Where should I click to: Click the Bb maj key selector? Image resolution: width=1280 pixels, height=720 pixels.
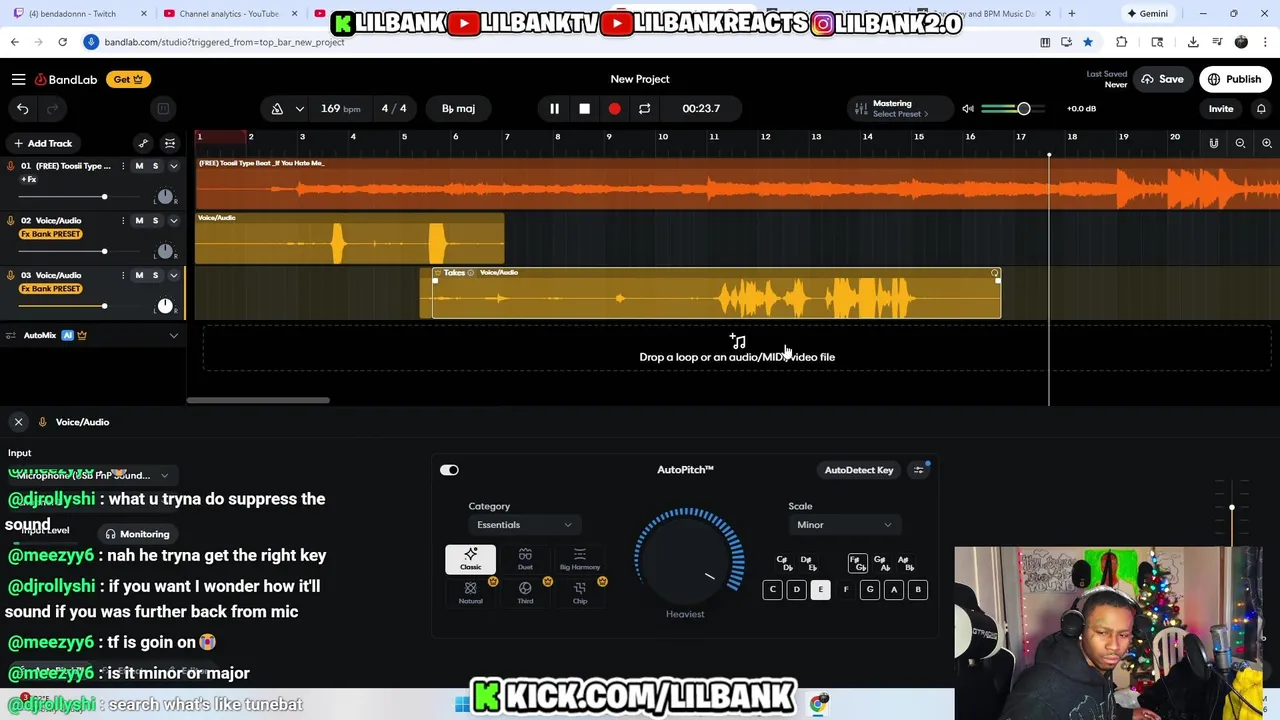coord(458,108)
